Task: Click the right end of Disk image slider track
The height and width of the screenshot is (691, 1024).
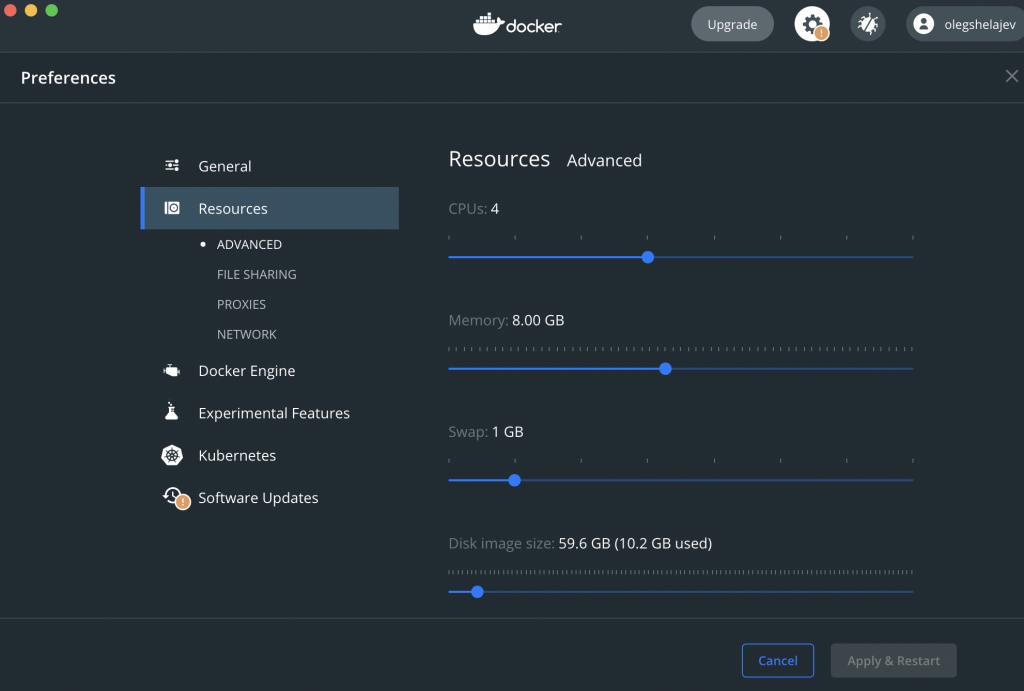Action: pos(912,592)
